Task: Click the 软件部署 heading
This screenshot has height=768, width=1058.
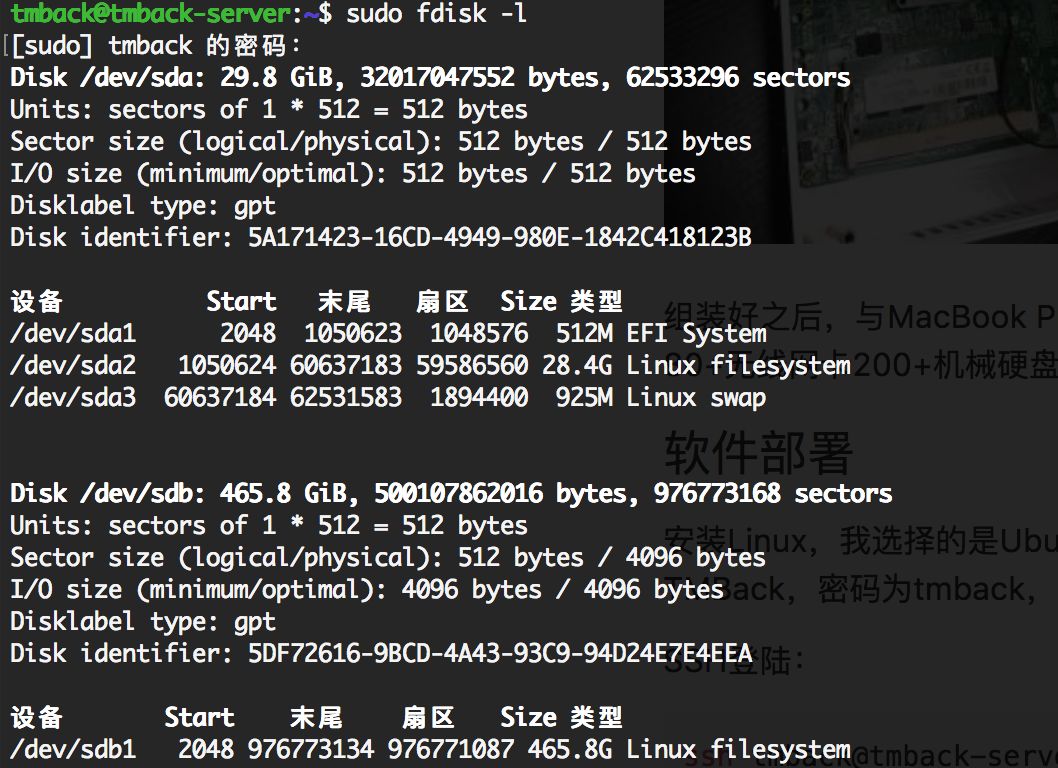Action: 758,453
